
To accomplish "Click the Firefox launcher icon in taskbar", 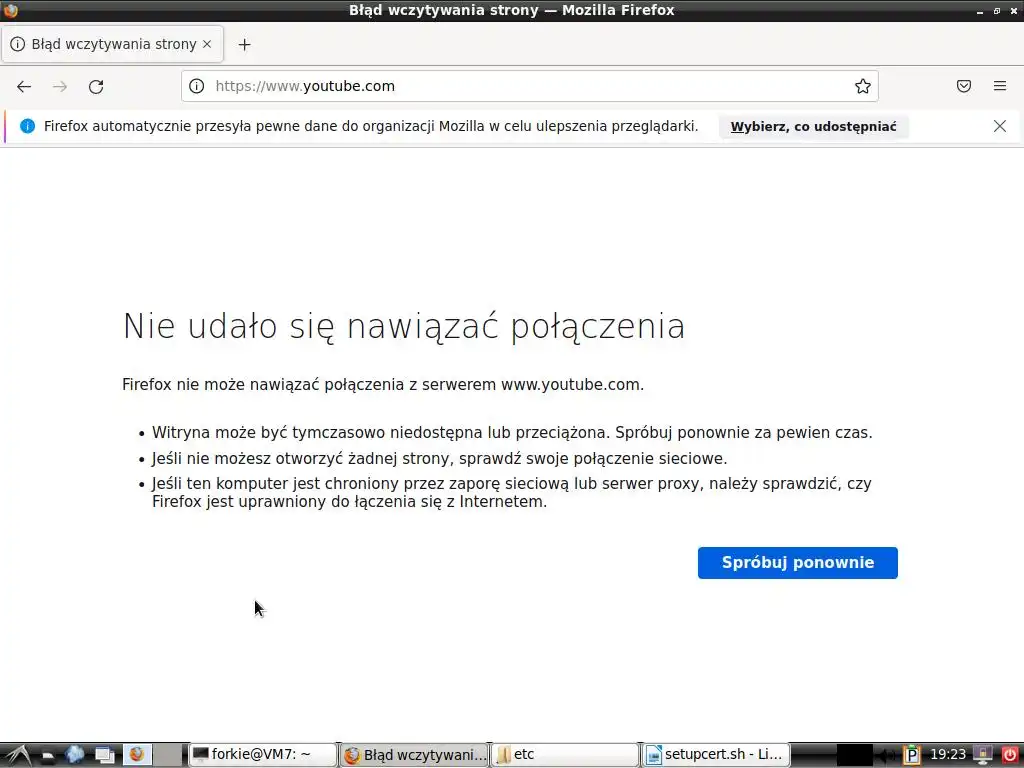I will (x=136, y=754).
